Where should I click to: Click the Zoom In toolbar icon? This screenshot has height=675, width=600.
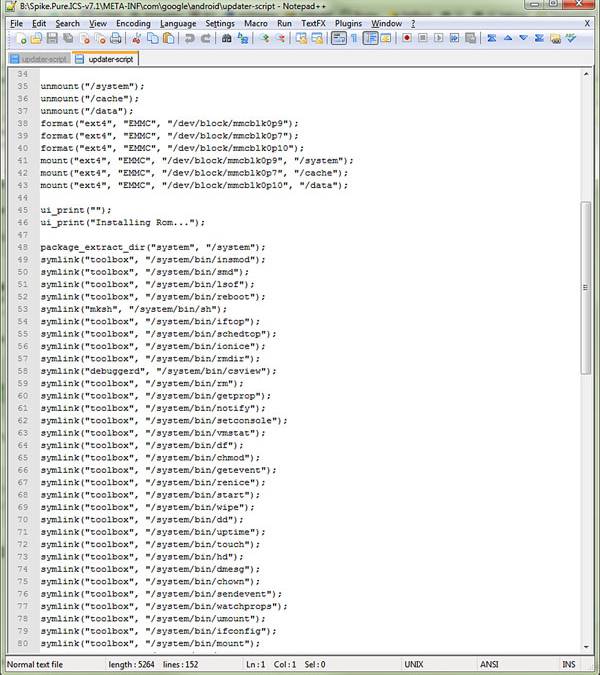264,39
